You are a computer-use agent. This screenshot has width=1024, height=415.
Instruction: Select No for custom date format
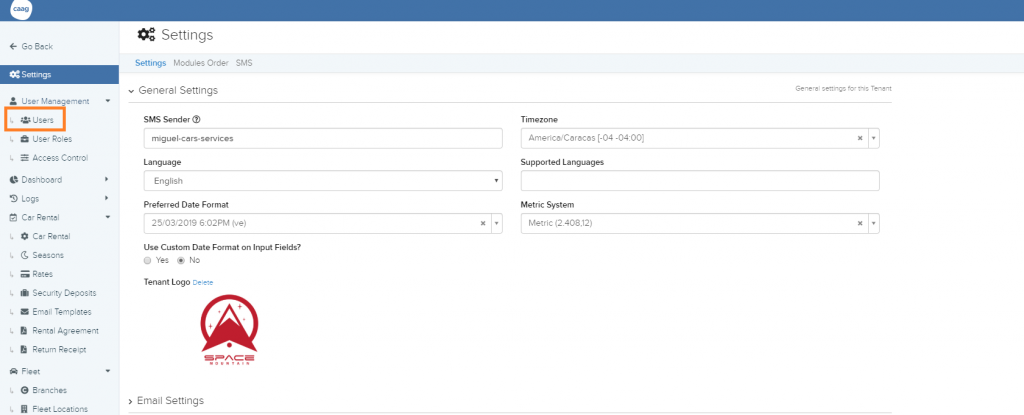(x=181, y=260)
